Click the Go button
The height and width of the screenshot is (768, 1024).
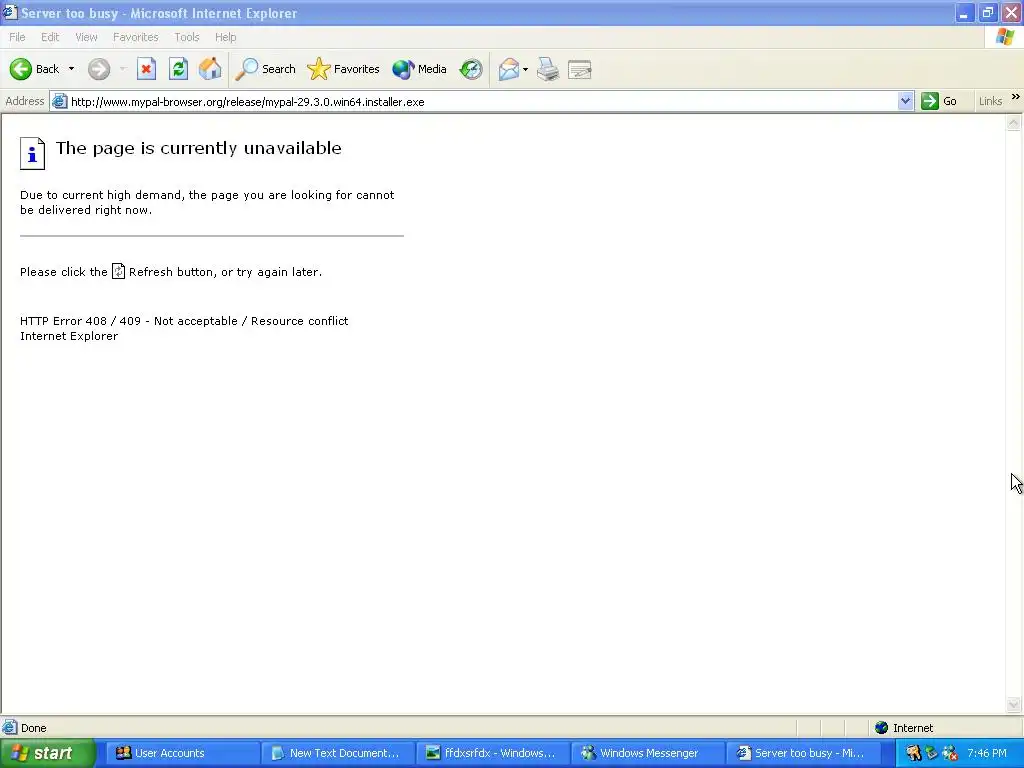(x=939, y=101)
